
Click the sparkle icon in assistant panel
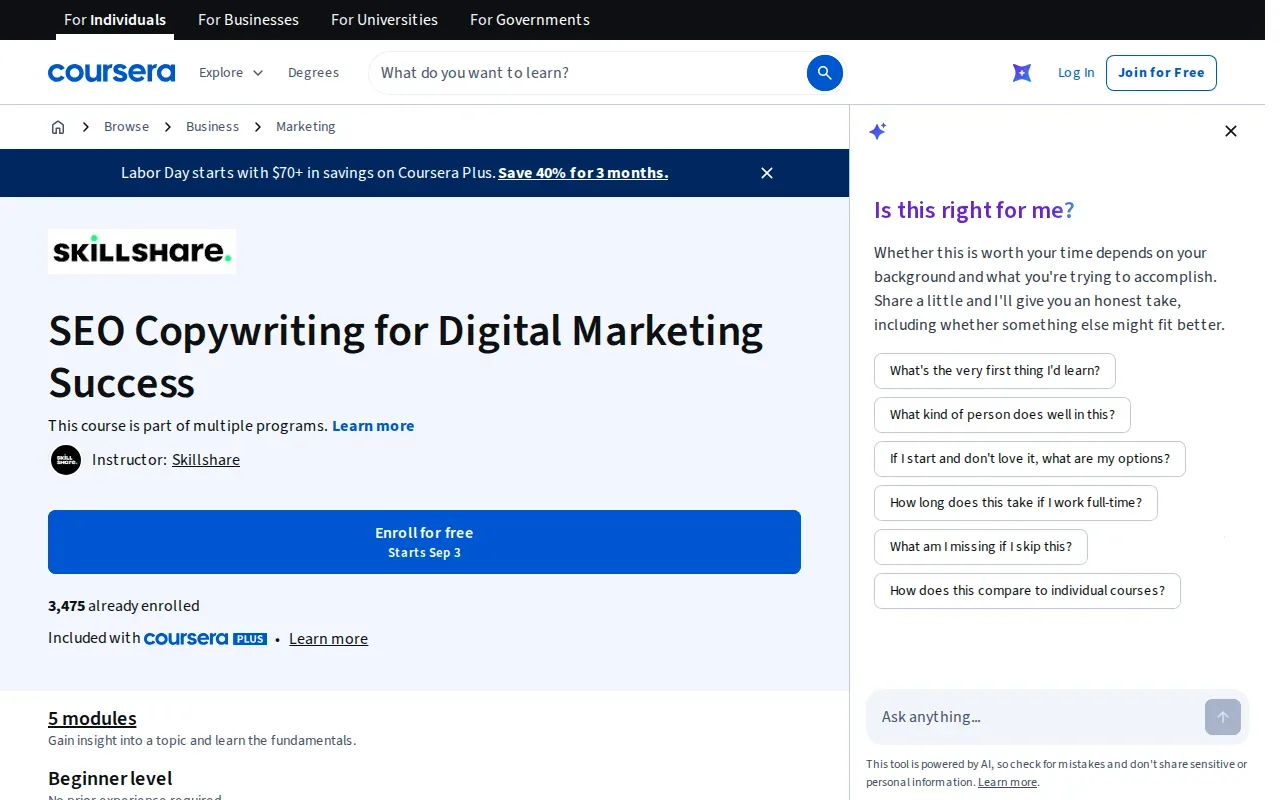point(878,131)
